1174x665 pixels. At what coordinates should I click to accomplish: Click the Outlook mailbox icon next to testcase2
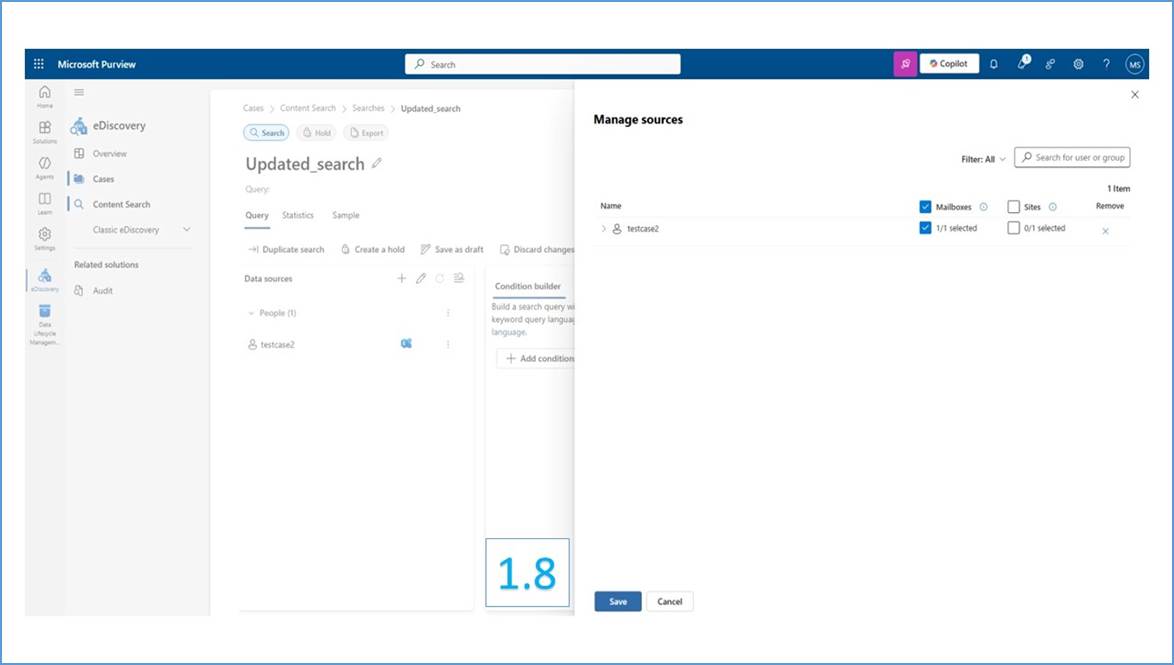(406, 344)
